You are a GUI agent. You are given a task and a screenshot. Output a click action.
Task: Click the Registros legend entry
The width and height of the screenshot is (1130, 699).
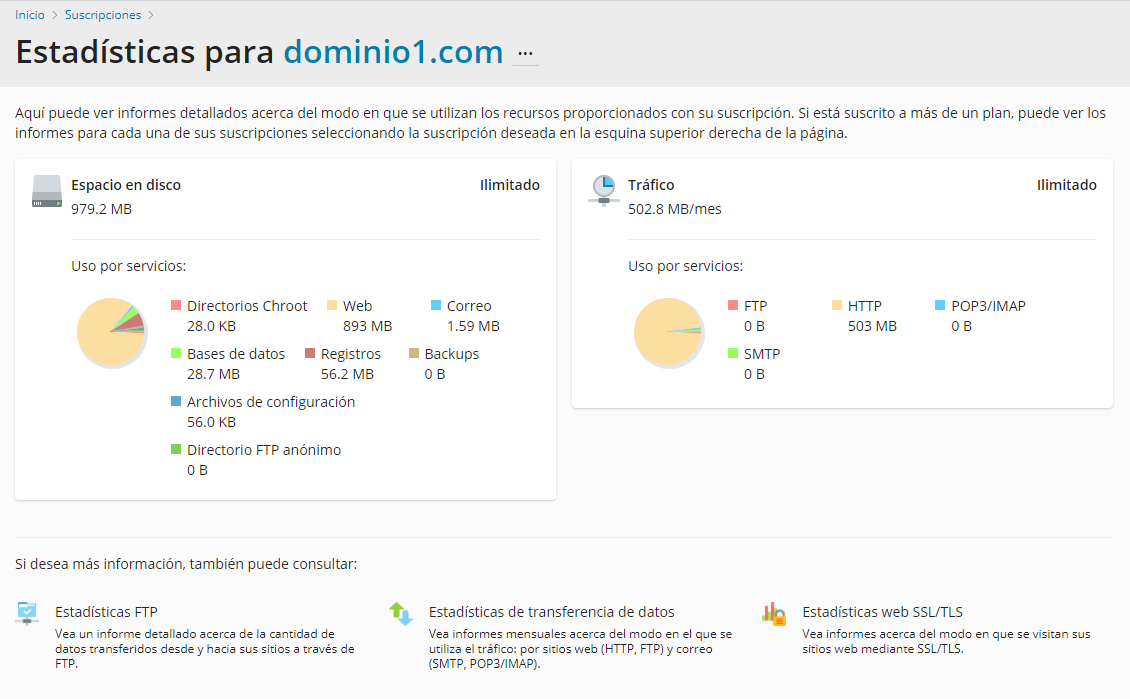tap(350, 354)
